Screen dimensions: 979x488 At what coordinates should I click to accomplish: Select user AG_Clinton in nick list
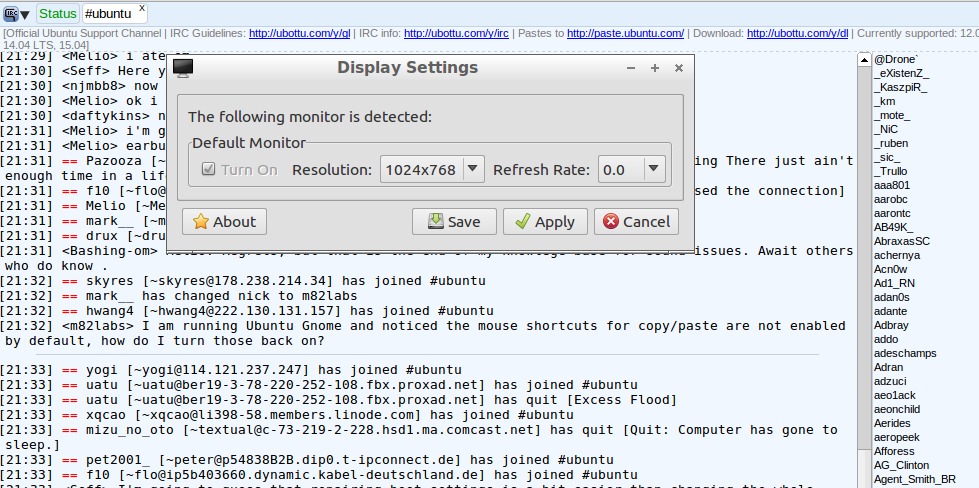coord(902,465)
